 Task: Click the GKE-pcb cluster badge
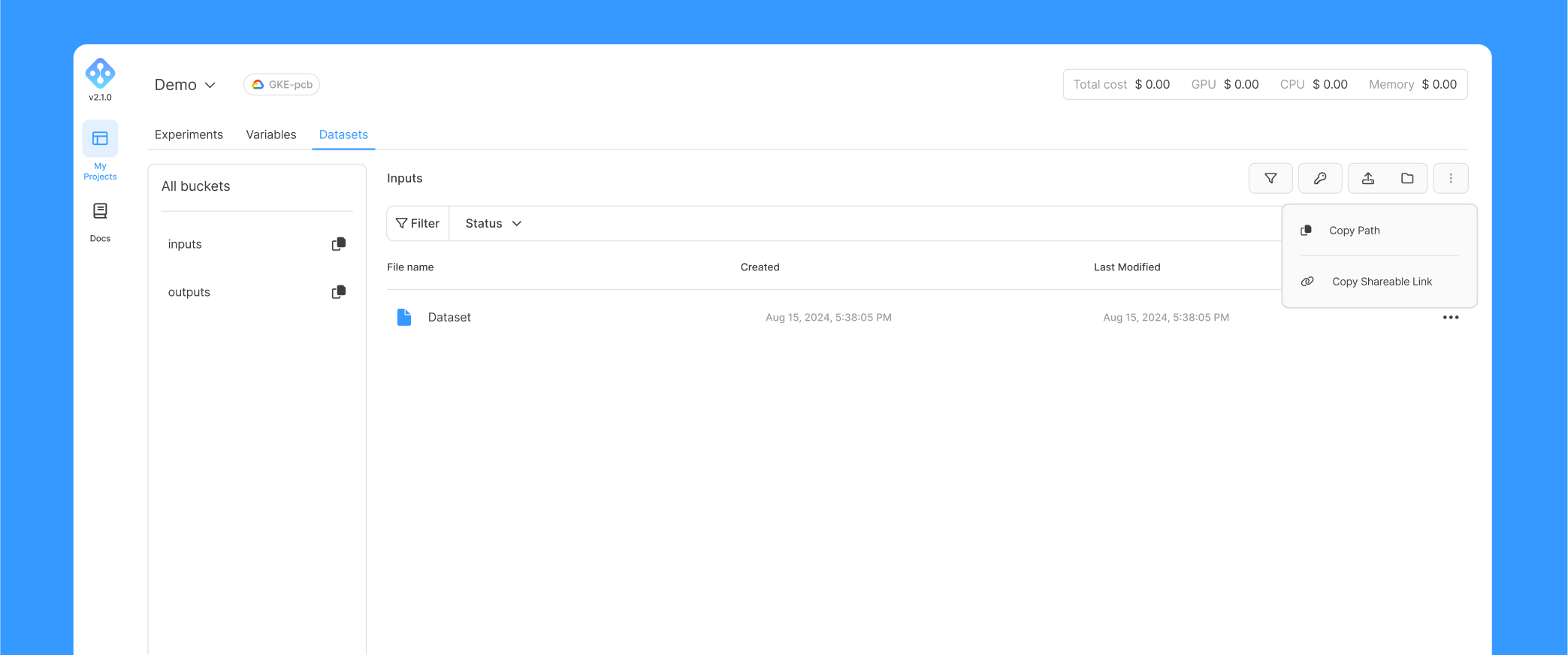tap(282, 85)
